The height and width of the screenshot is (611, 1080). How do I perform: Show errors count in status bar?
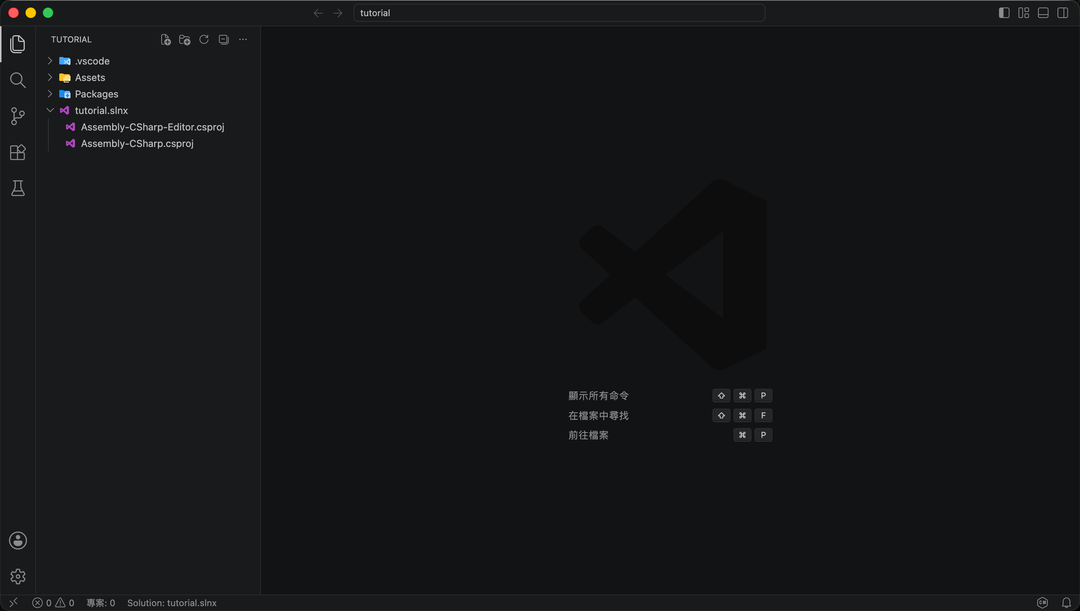coord(43,603)
